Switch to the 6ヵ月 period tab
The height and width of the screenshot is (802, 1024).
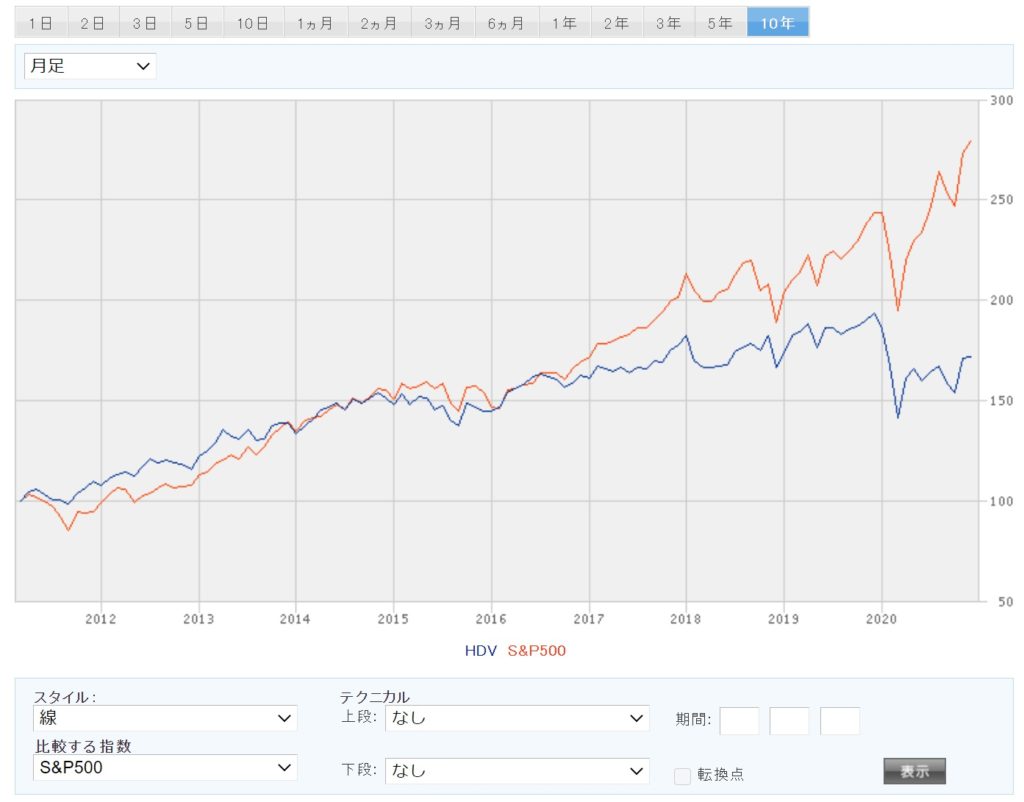click(507, 23)
